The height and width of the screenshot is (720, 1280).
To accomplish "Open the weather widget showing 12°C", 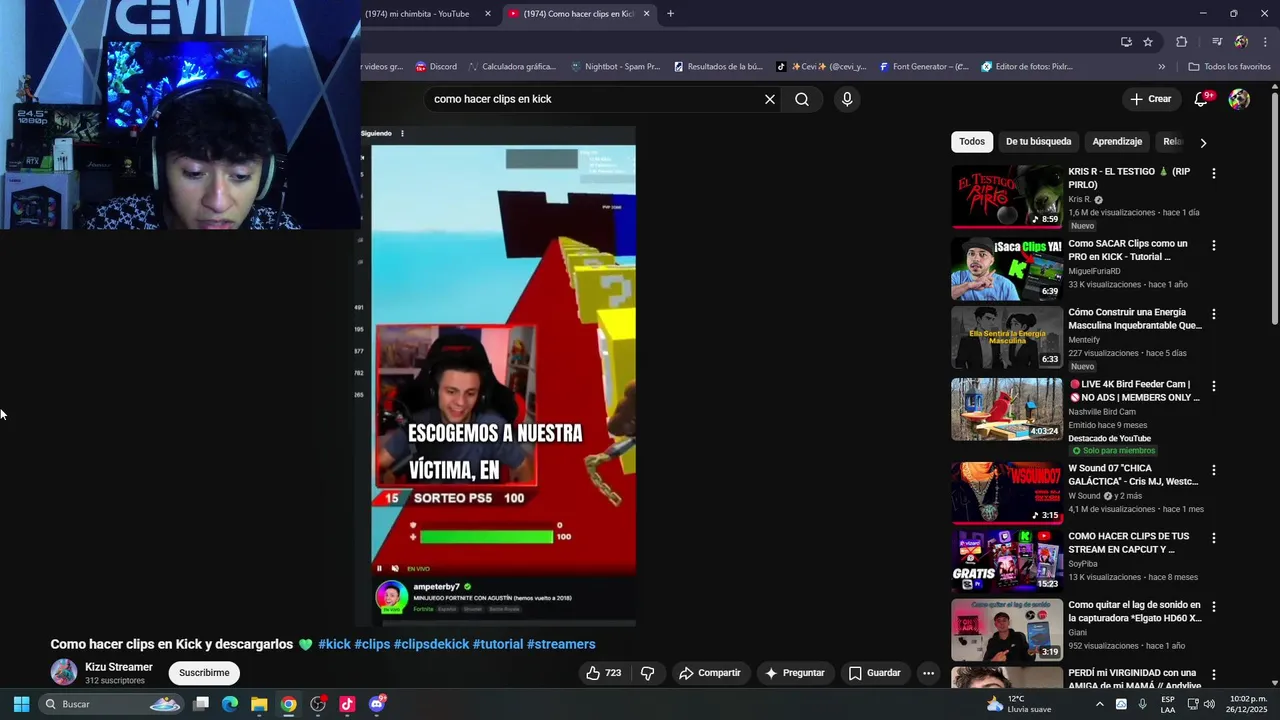I will pyautogui.click(x=1018, y=704).
